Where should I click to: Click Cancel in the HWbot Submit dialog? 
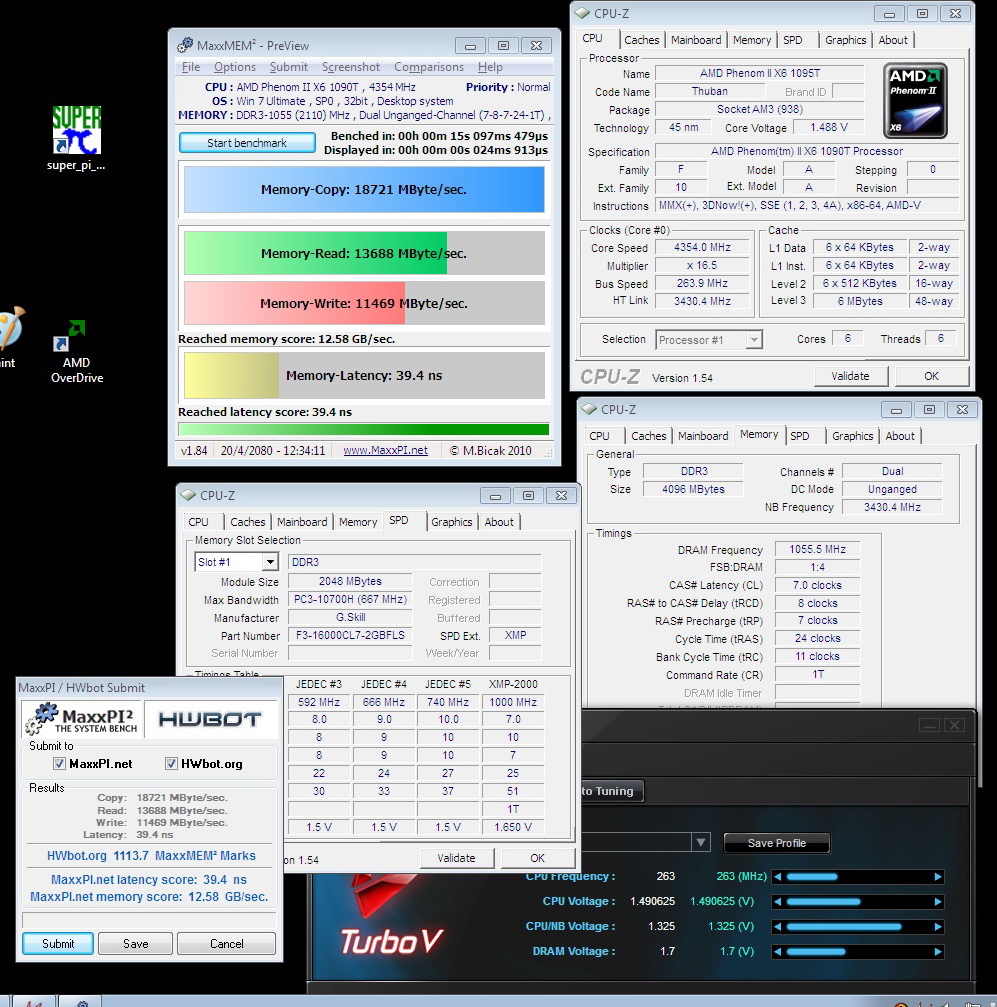coord(226,943)
